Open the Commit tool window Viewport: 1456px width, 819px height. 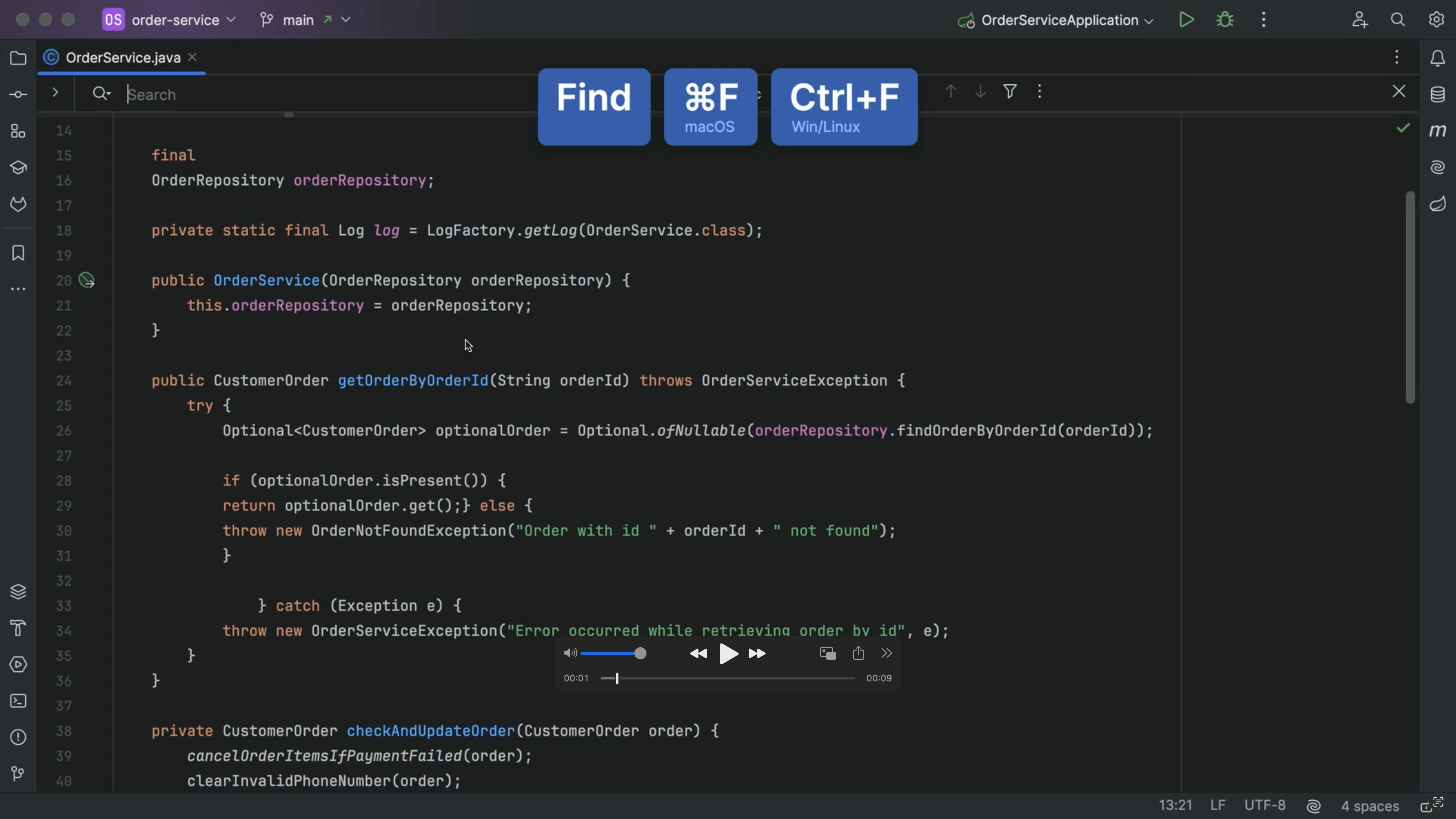(x=18, y=94)
